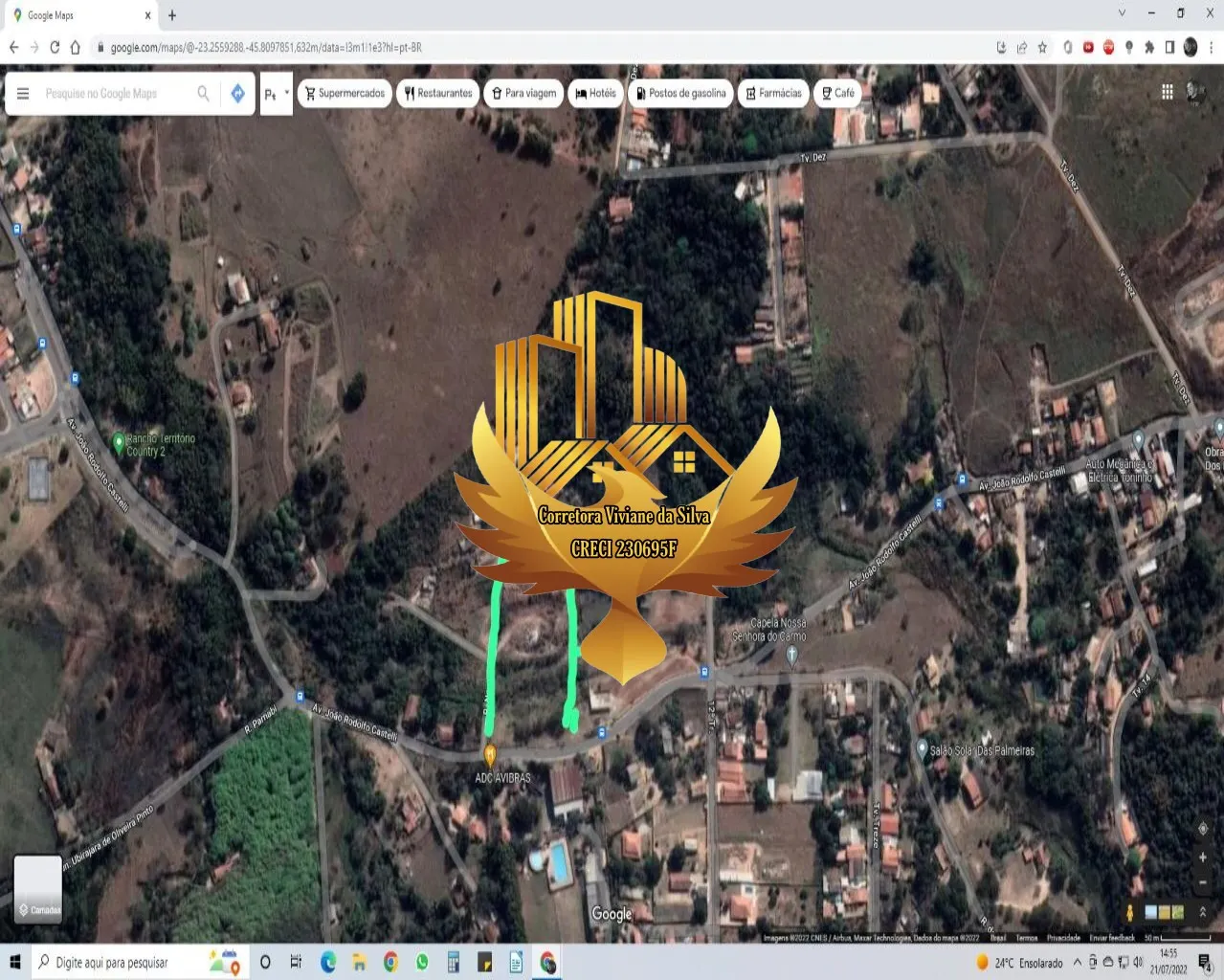Filter by Supermercados
Image resolution: width=1224 pixels, height=980 pixels.
(345, 93)
